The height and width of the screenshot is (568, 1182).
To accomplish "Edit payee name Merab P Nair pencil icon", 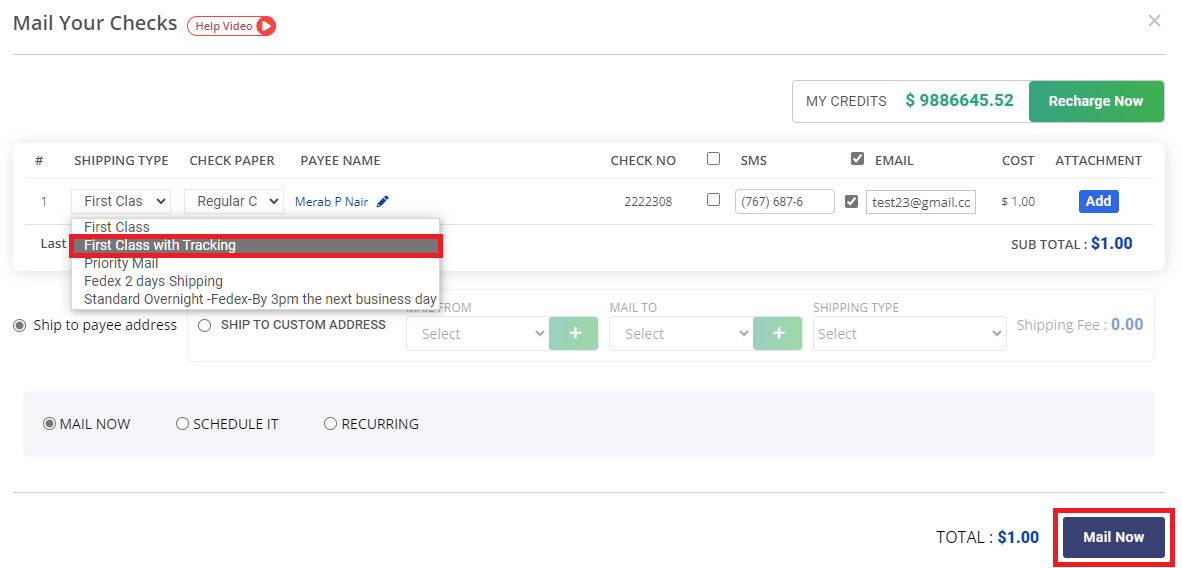I will [383, 201].
